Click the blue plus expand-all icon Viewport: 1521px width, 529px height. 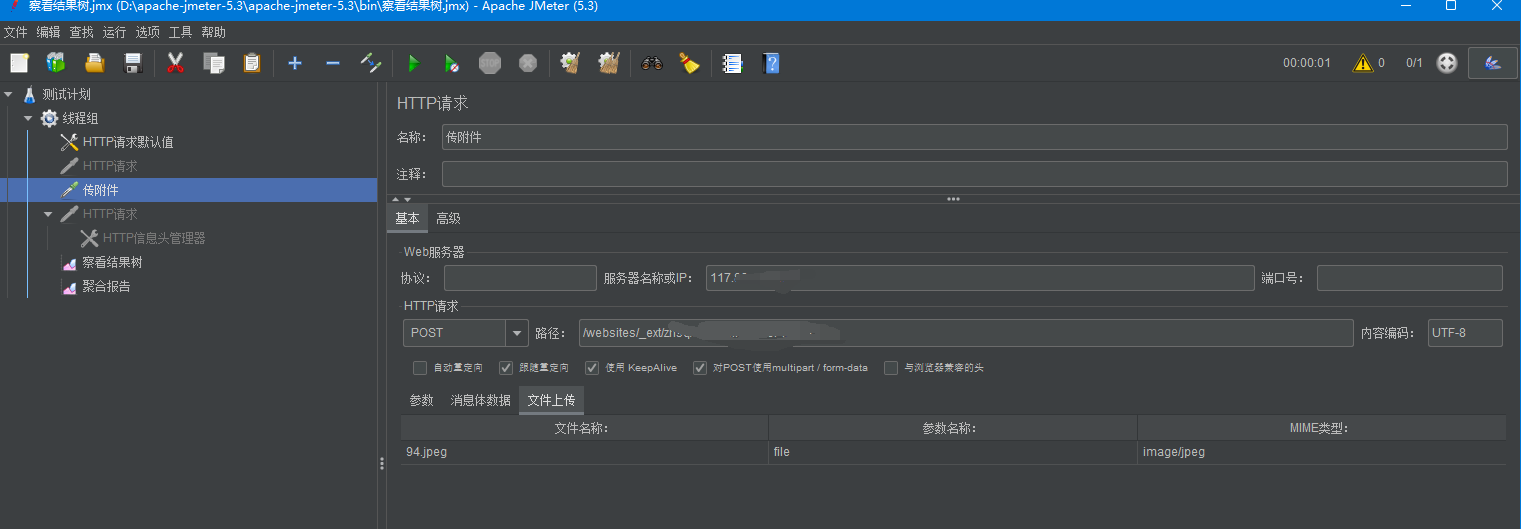click(295, 63)
